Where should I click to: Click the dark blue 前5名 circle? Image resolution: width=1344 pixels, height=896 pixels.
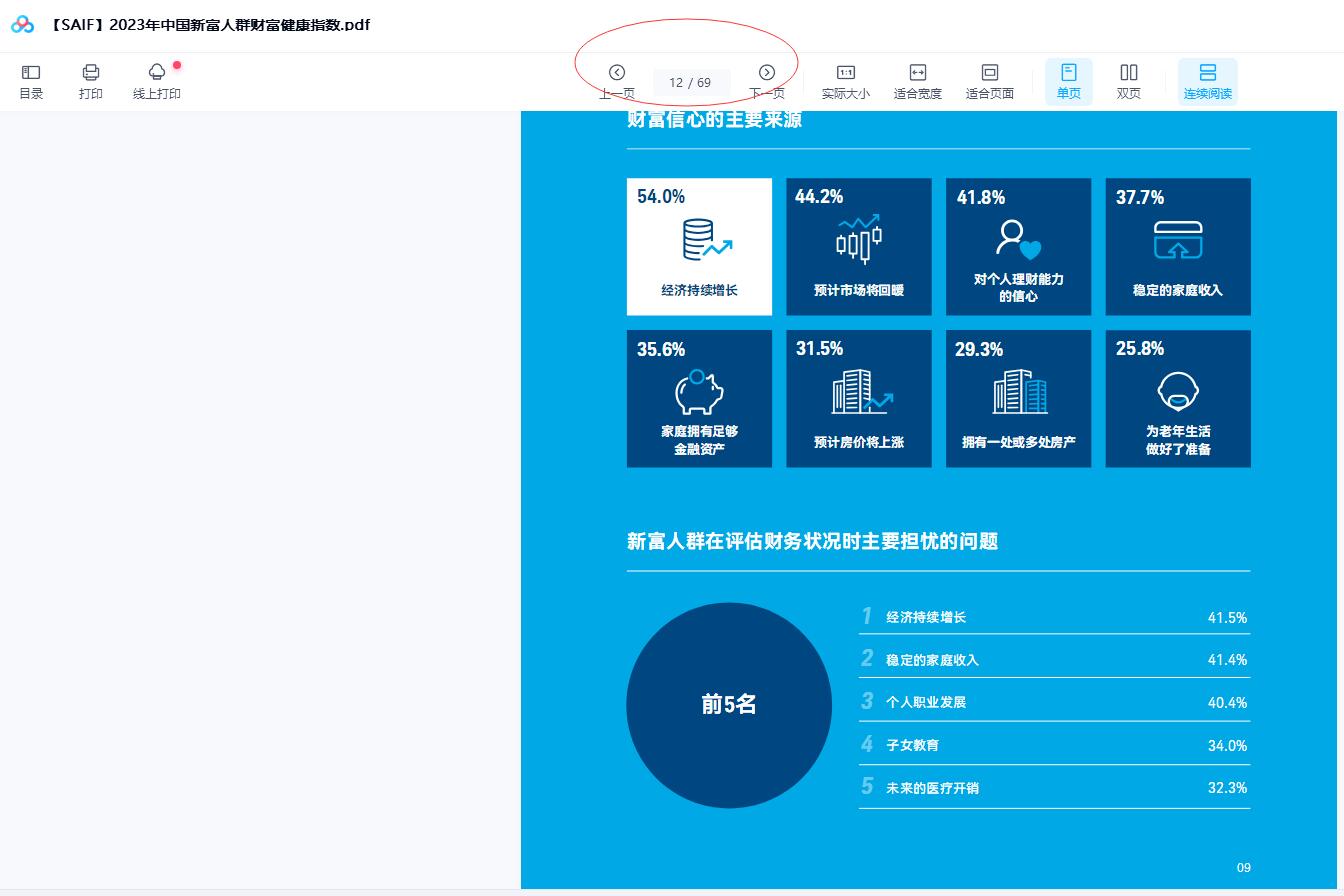pyautogui.click(x=729, y=705)
